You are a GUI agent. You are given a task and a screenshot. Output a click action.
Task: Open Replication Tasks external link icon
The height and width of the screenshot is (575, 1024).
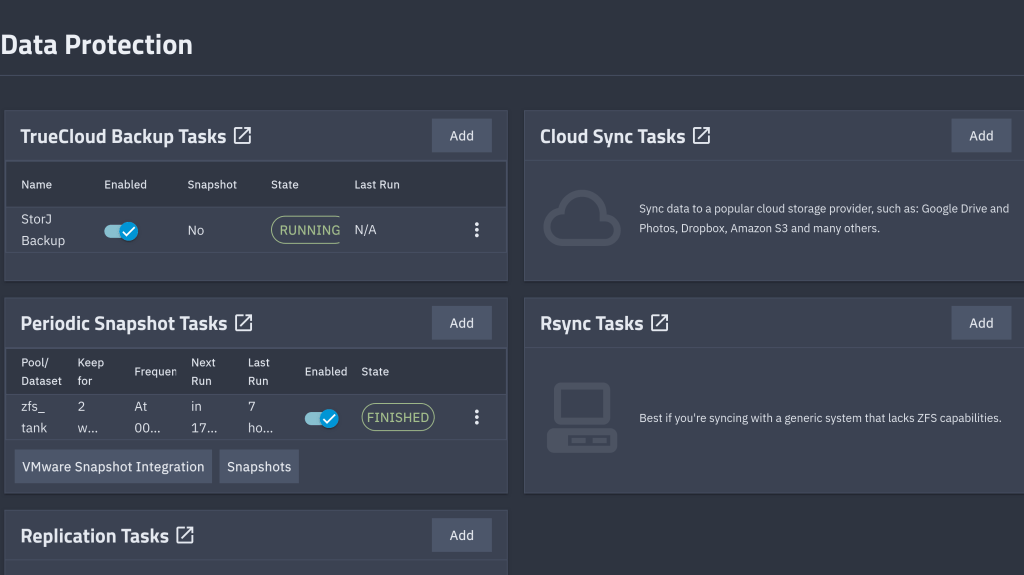185,535
